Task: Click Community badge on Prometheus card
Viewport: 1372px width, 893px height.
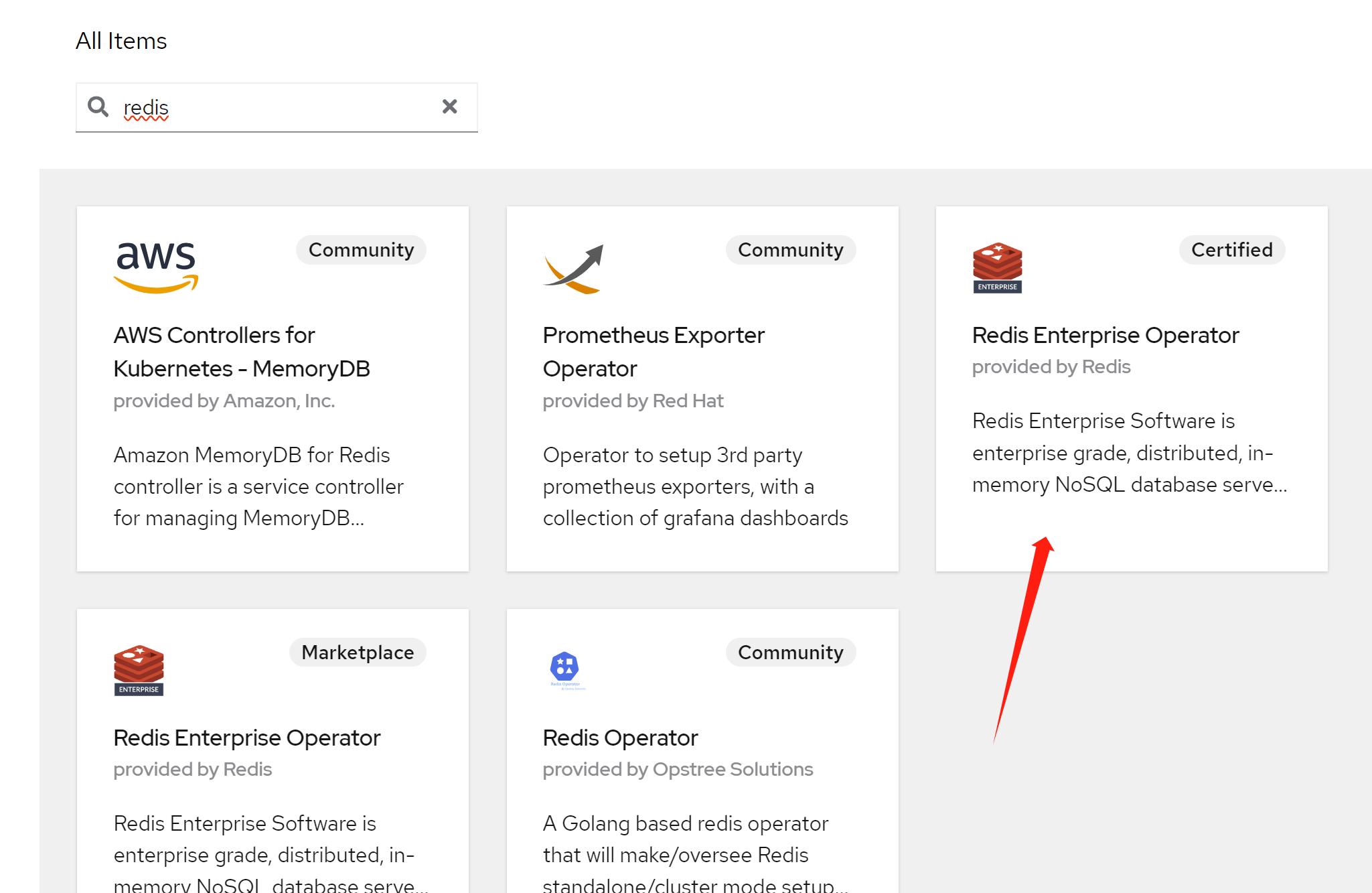Action: click(790, 250)
